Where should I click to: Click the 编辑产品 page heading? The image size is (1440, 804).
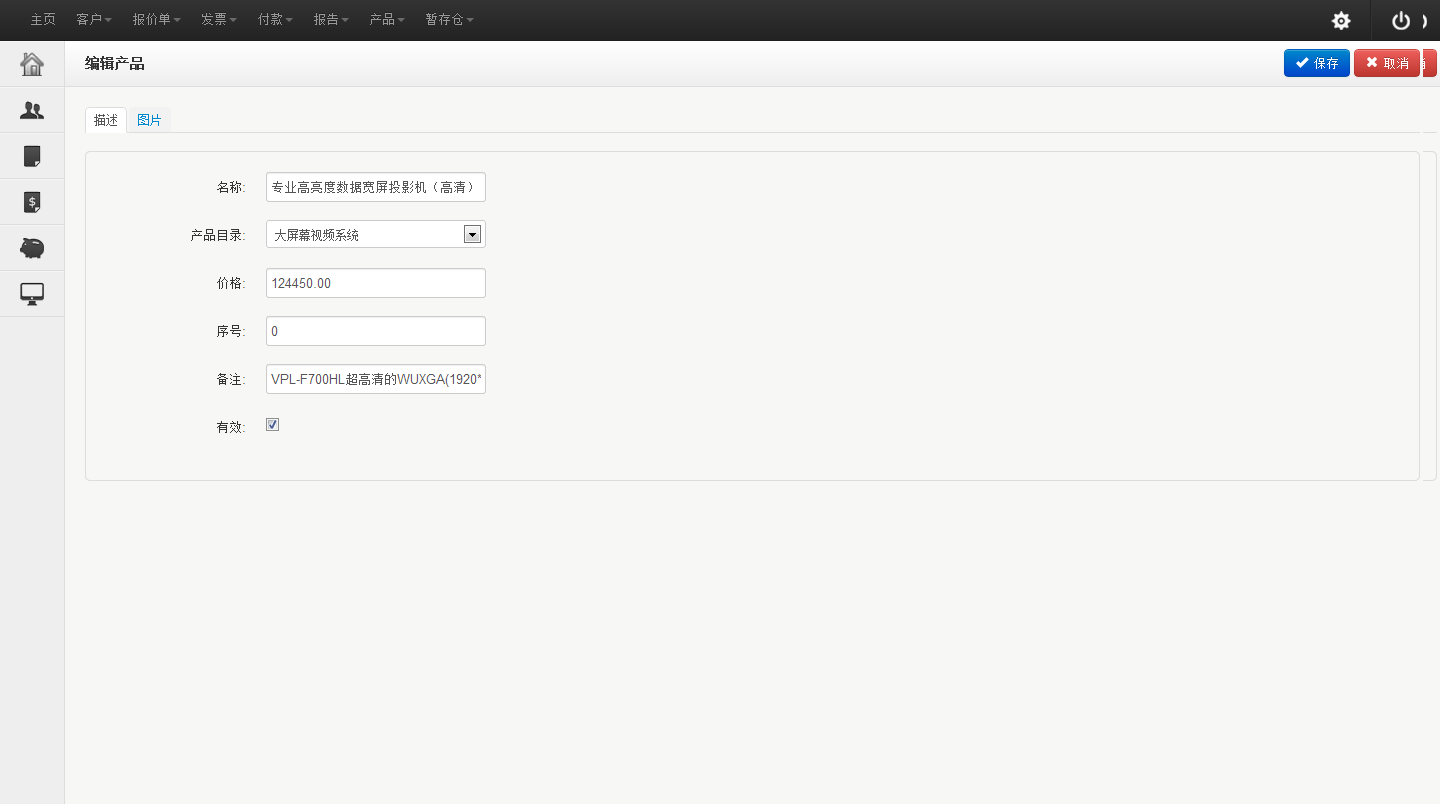[x=115, y=64]
